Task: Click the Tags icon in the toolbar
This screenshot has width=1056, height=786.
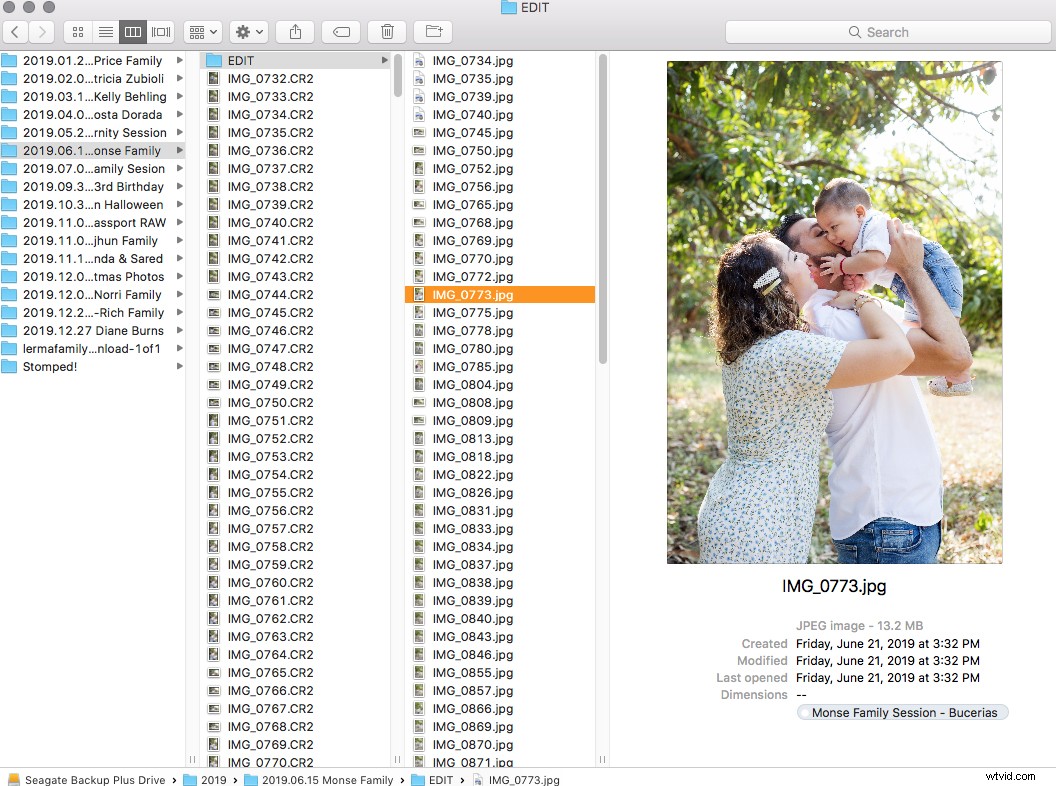Action: pos(340,31)
